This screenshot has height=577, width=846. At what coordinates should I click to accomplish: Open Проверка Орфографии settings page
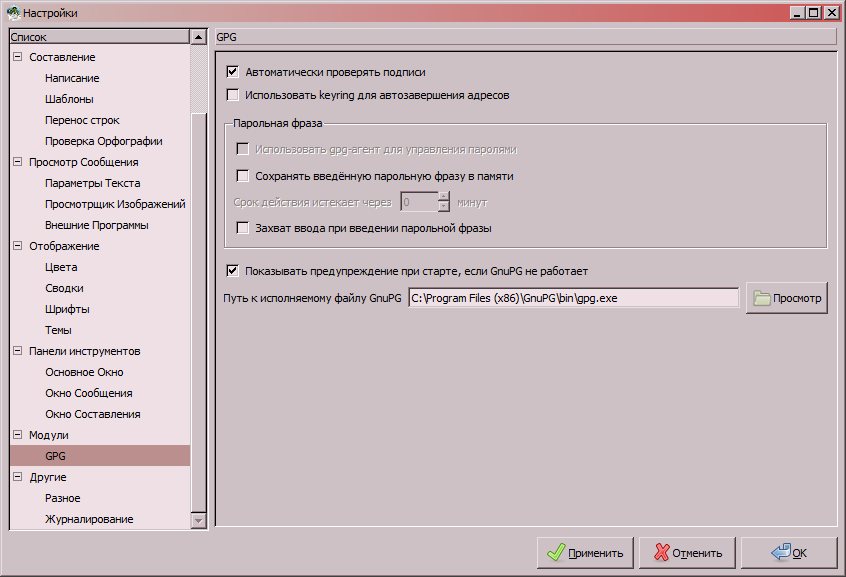click(x=103, y=141)
